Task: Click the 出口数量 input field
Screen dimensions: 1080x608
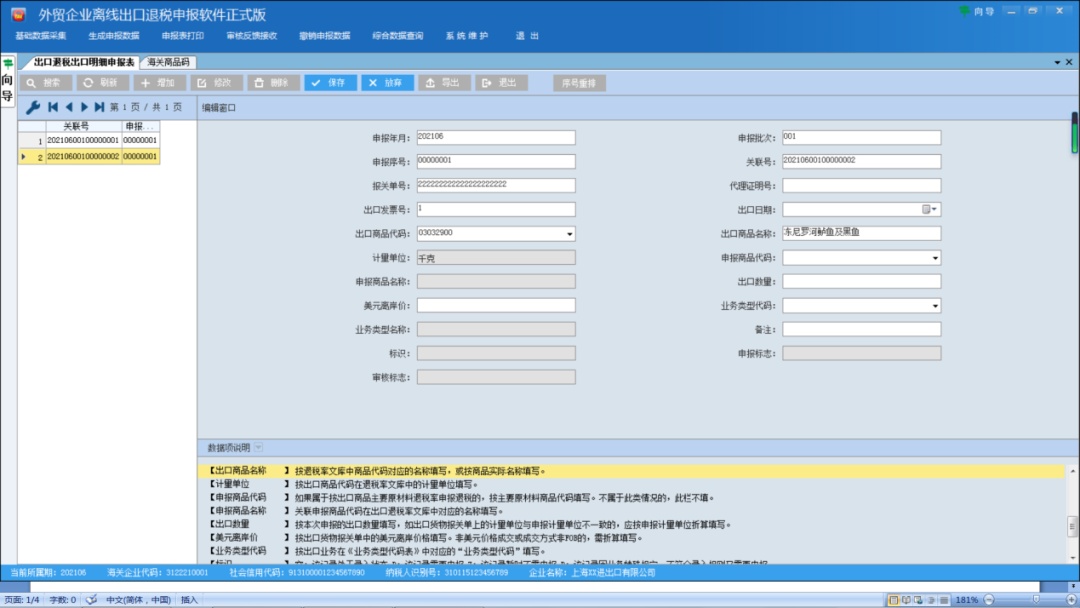Action: pyautogui.click(x=861, y=282)
